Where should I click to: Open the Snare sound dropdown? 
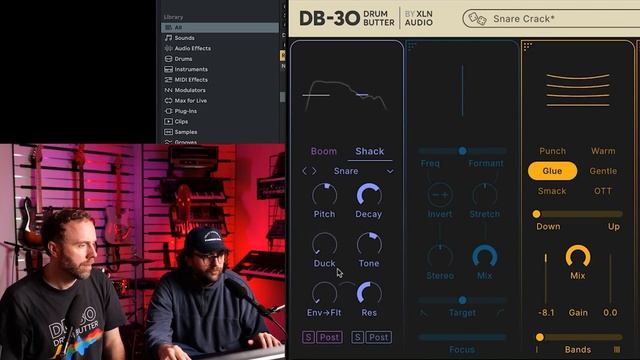(x=363, y=171)
